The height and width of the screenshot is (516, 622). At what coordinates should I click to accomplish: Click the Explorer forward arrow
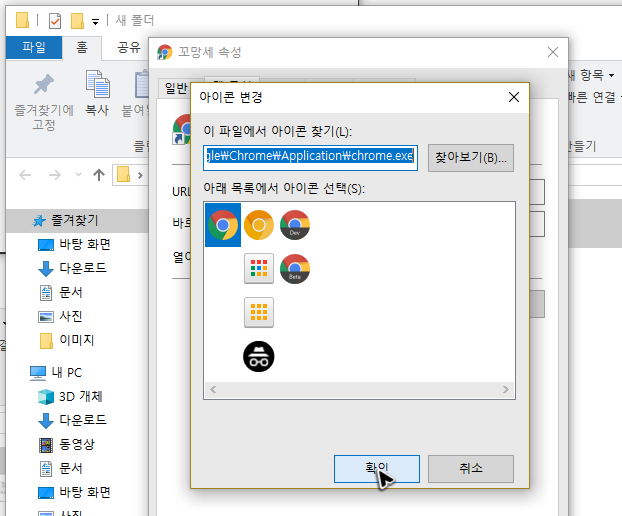(x=55, y=175)
